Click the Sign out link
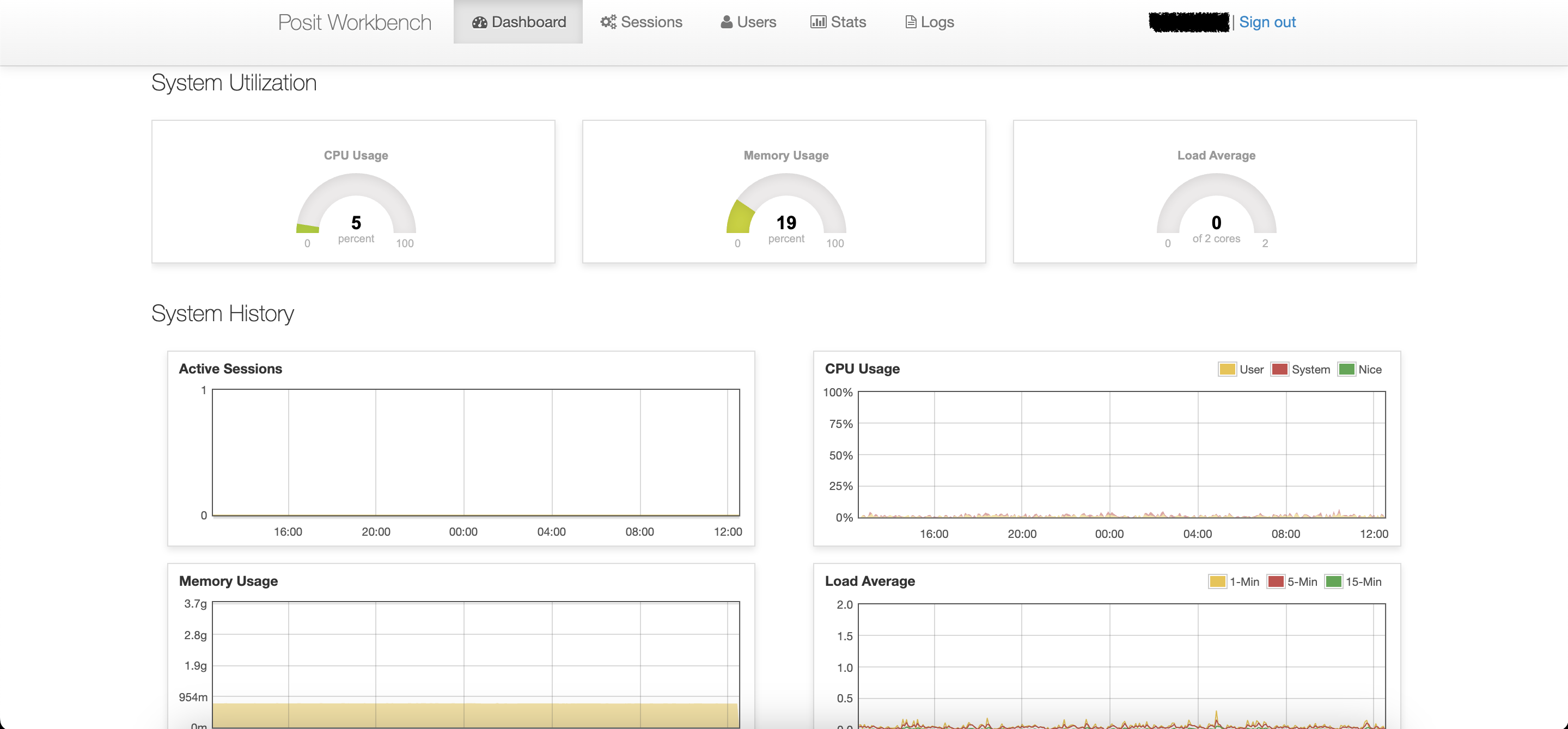Viewport: 1568px width, 729px height. (x=1266, y=22)
